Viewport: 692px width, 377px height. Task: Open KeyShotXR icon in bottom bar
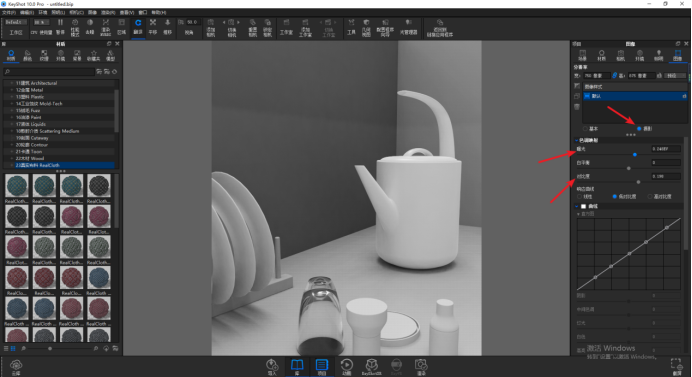(x=372, y=365)
